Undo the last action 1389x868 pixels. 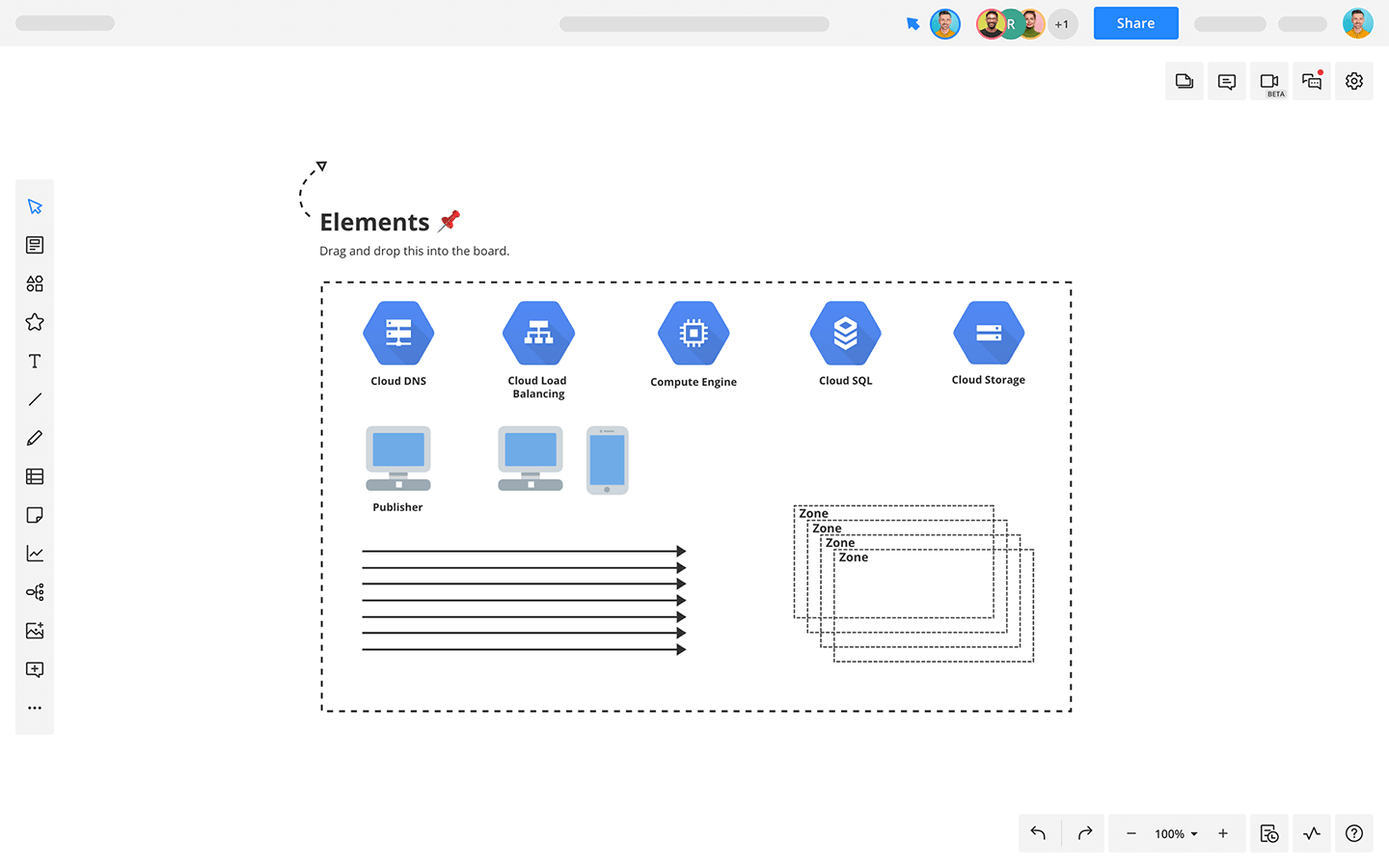point(1039,833)
